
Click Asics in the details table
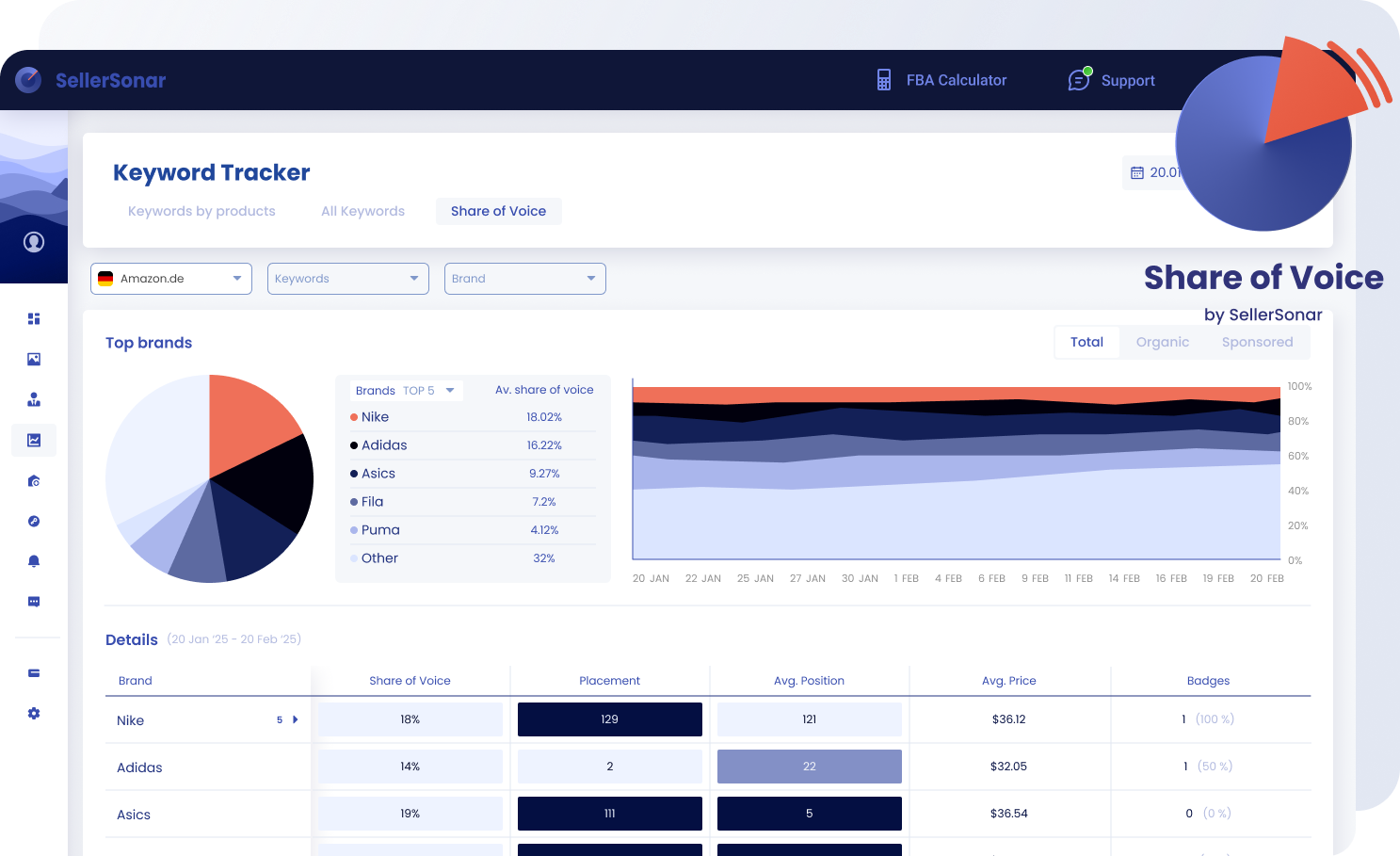[x=134, y=815]
